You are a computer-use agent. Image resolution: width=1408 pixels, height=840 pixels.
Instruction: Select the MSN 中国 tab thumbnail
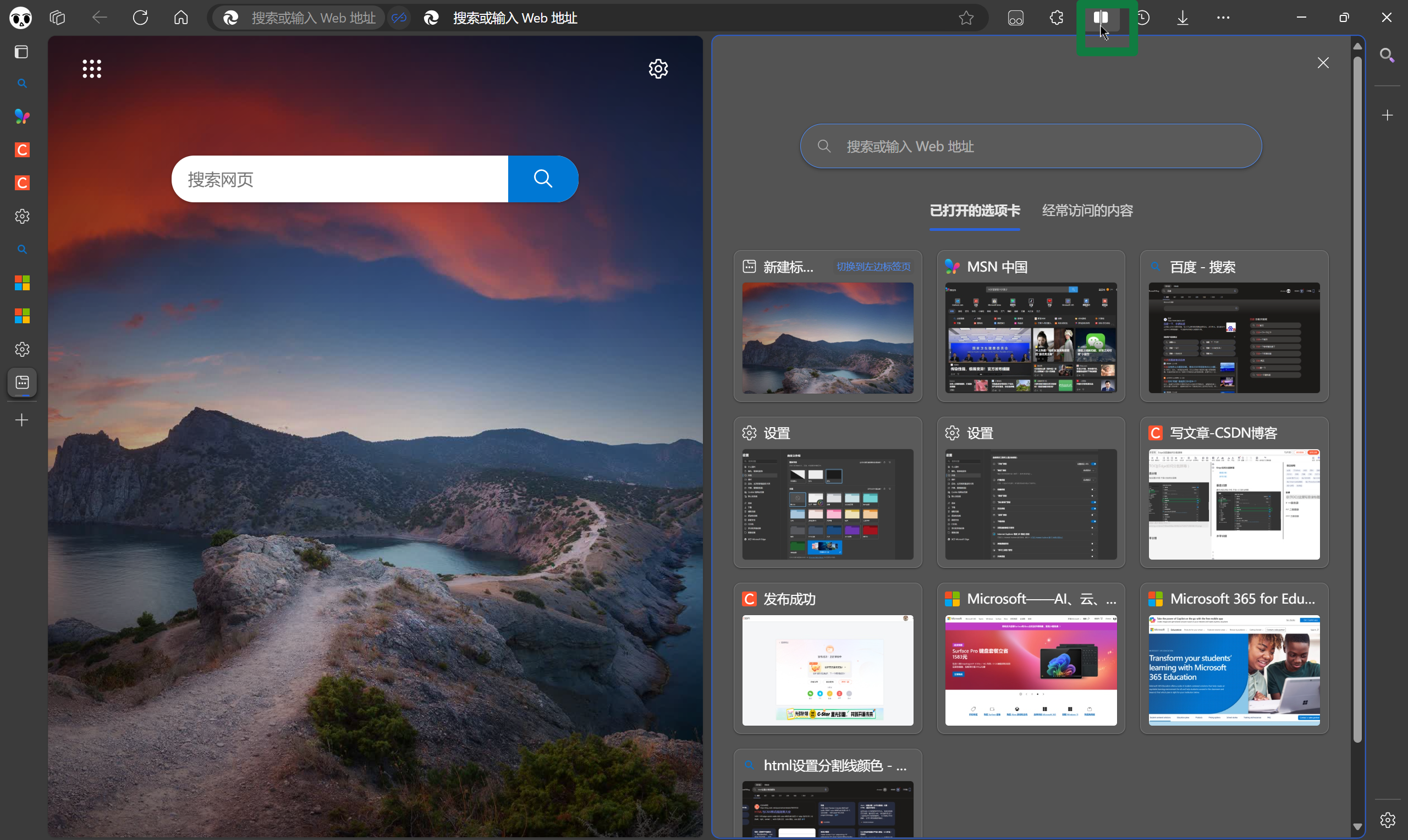(x=1030, y=337)
